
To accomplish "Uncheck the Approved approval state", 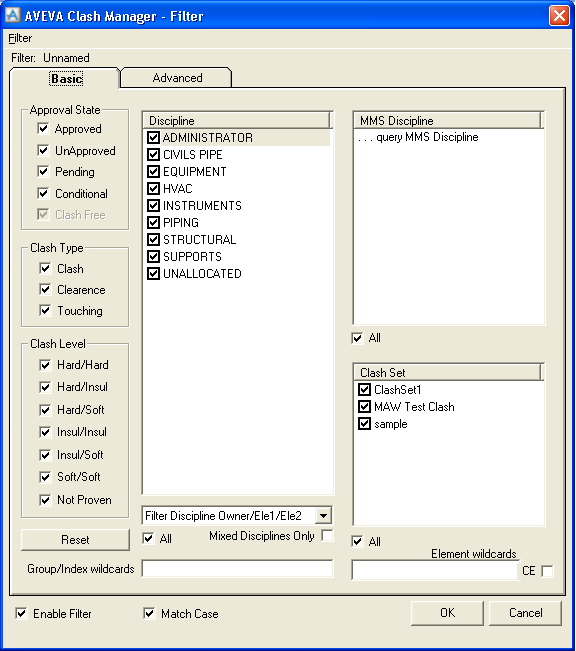I will pos(43,128).
